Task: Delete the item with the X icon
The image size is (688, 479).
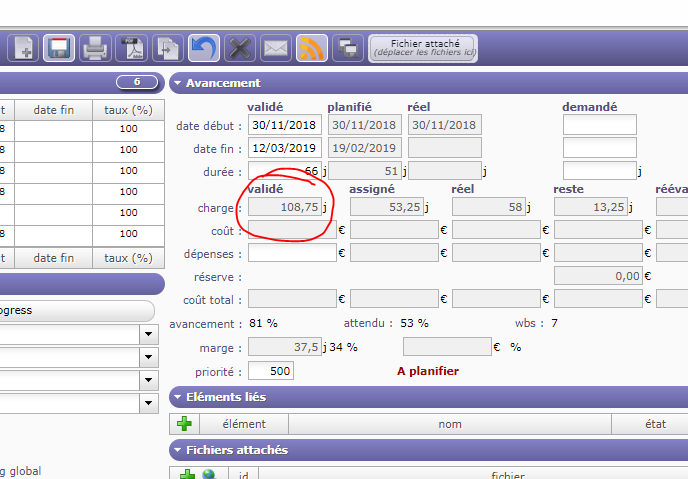Action: [240, 47]
